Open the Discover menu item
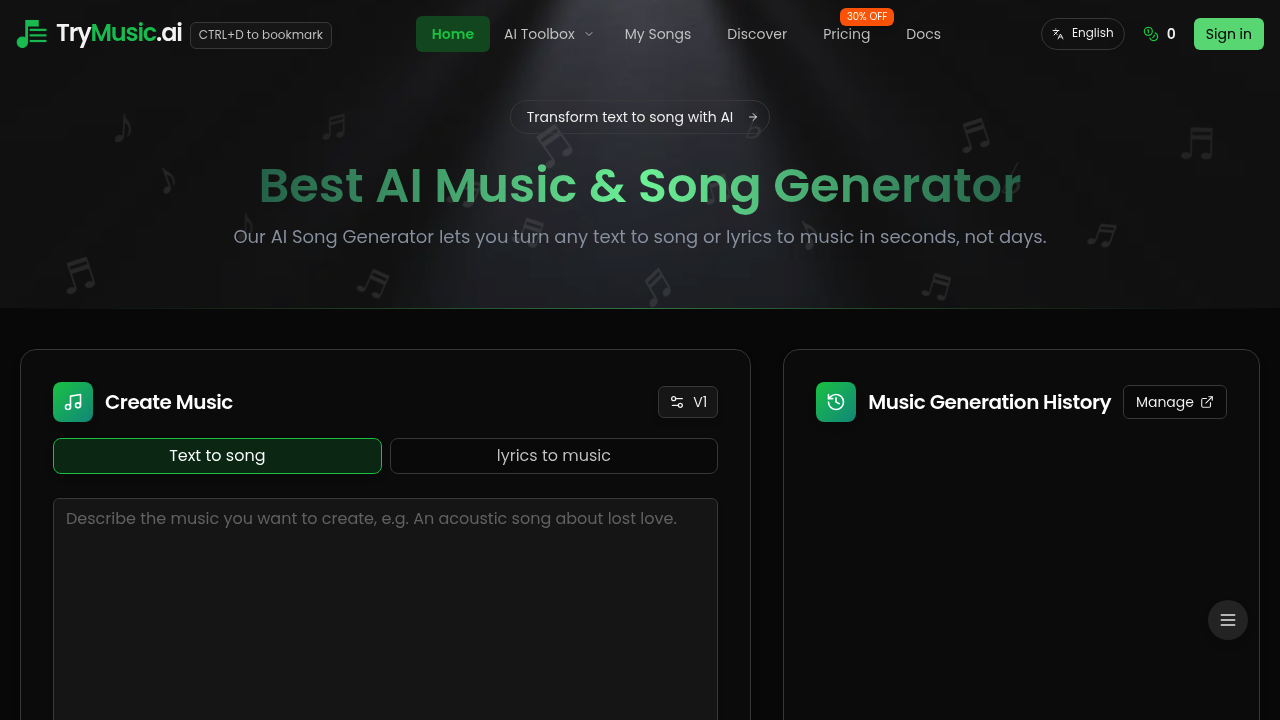This screenshot has width=1280, height=720. tap(757, 33)
